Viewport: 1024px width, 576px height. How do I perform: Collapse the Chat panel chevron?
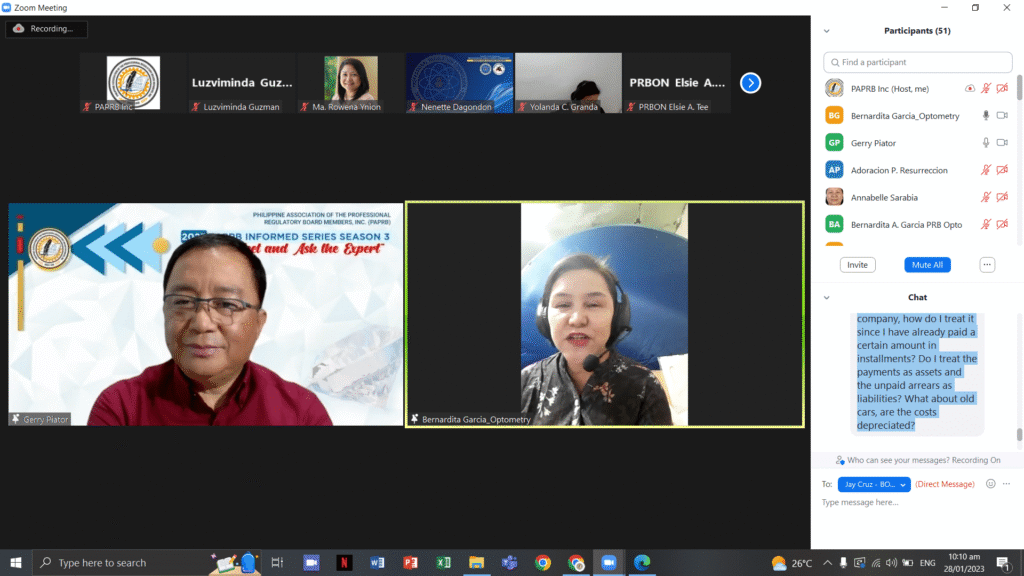(x=827, y=298)
